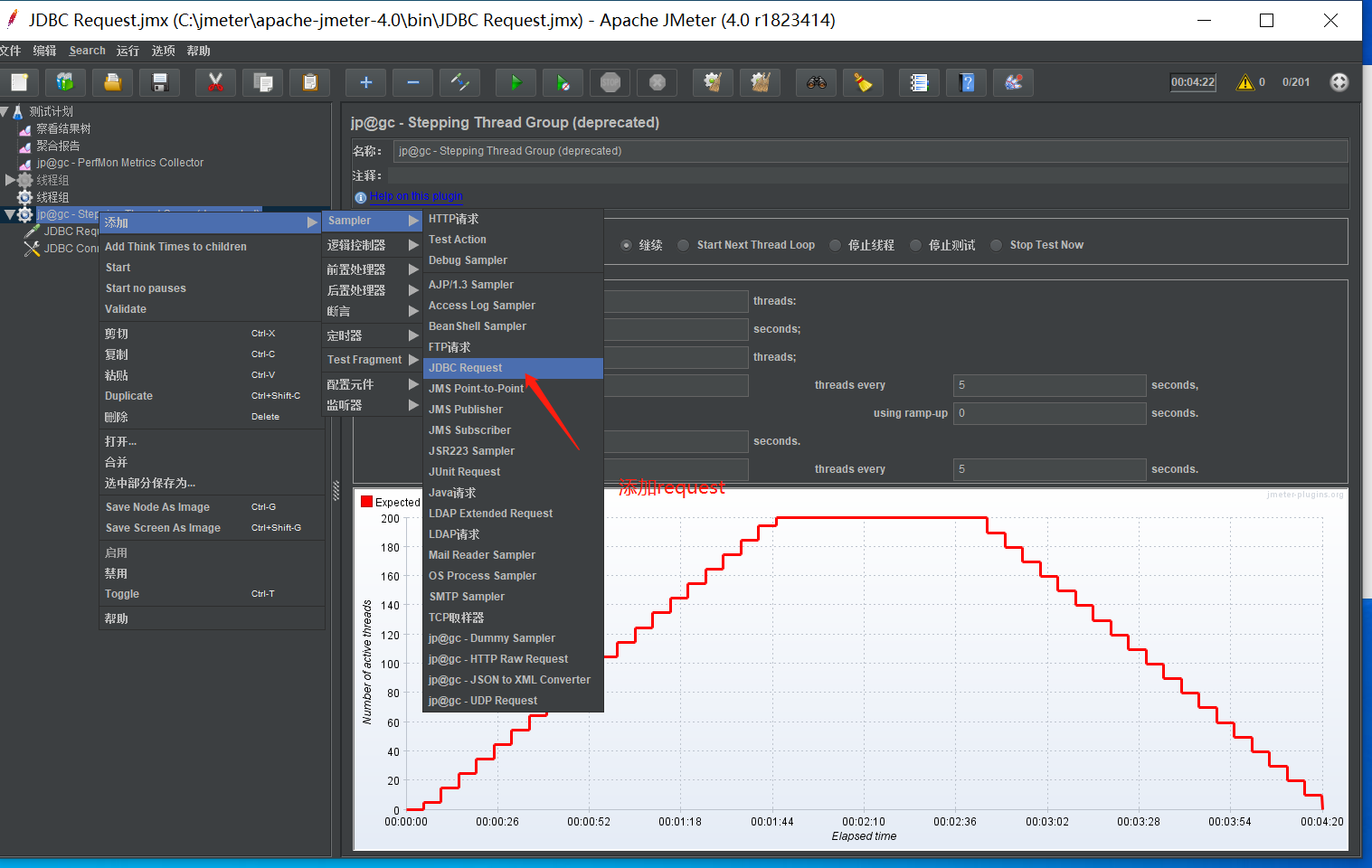This screenshot has width=1372, height=868.
Task: Open Search with the binoculars icon
Action: tap(816, 82)
